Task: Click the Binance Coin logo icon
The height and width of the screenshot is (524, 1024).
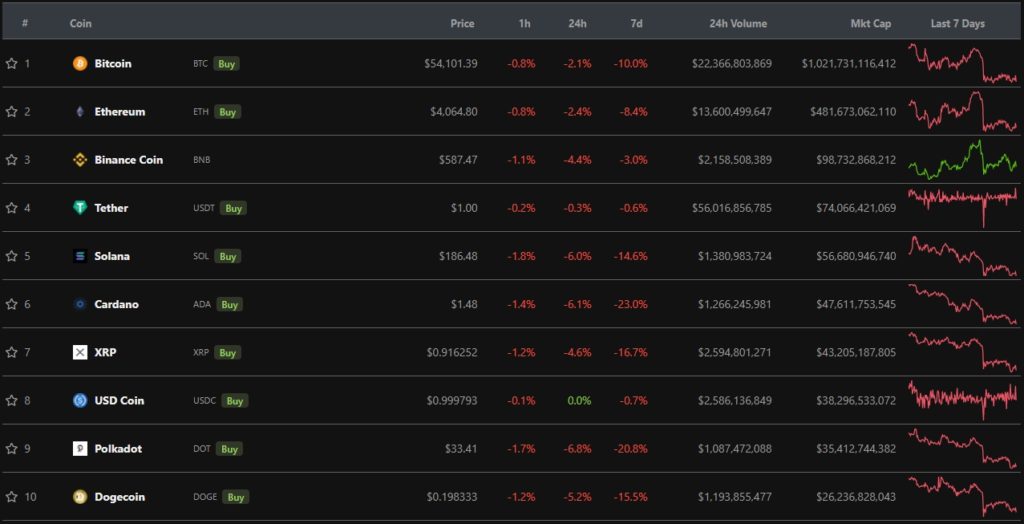Action: (x=80, y=160)
